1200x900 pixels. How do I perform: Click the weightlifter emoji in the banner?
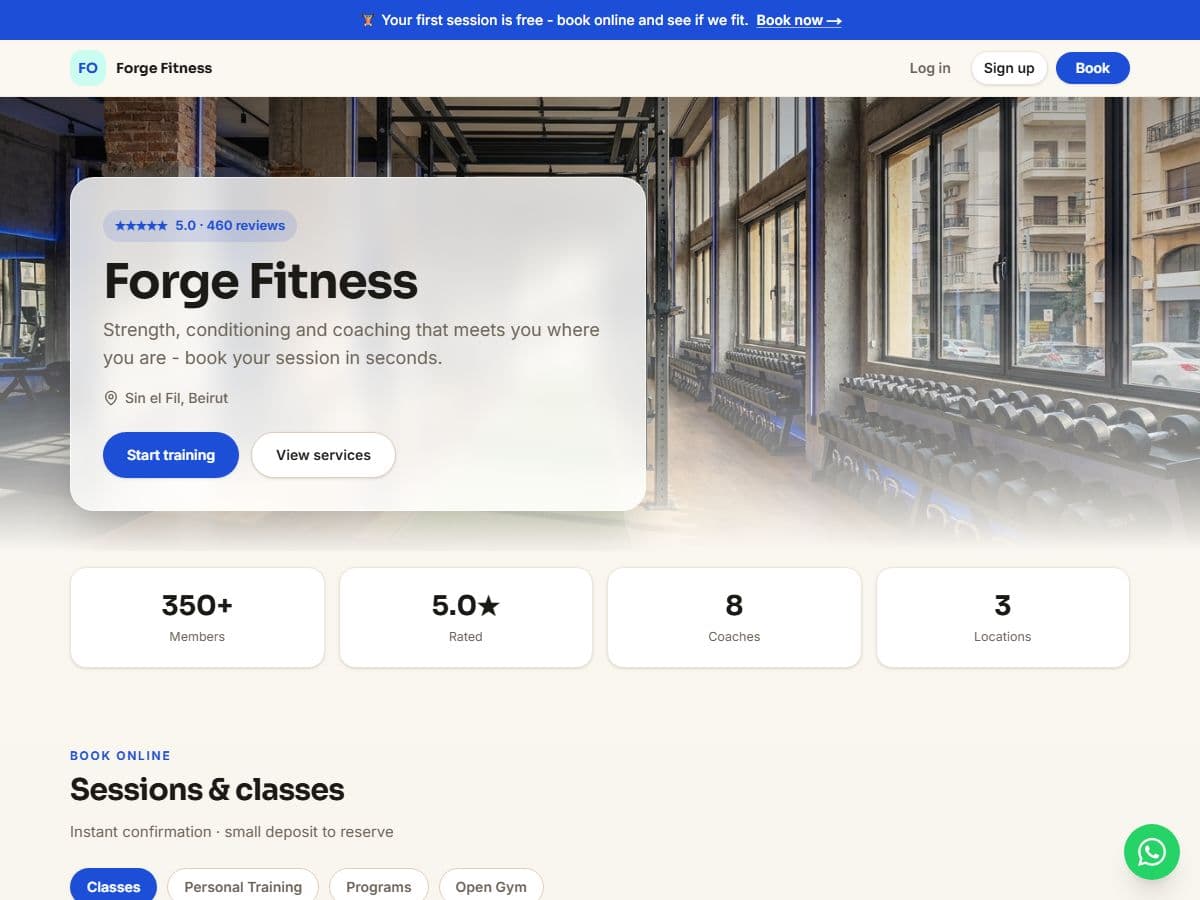click(x=368, y=20)
